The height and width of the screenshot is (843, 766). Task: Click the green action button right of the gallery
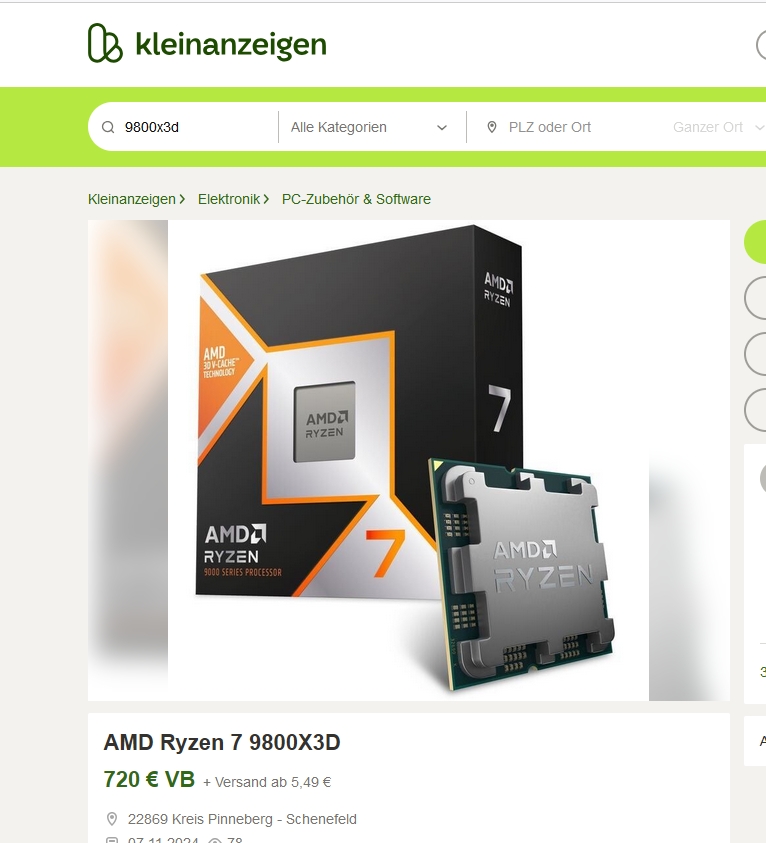(x=755, y=242)
